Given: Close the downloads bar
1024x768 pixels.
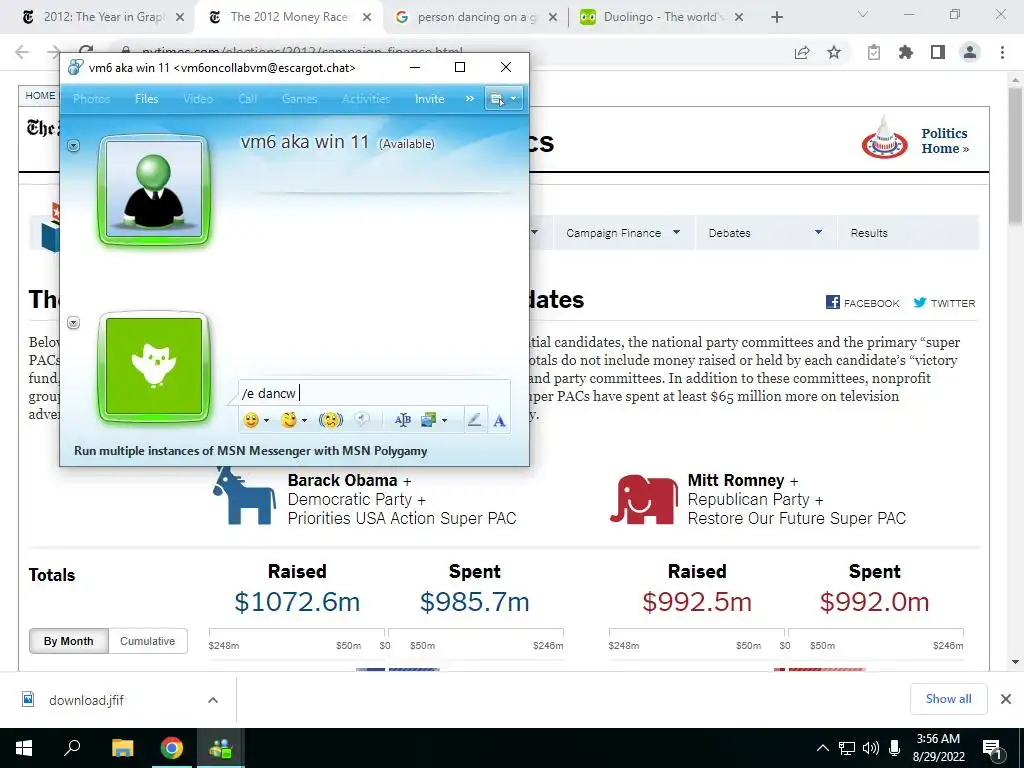Looking at the screenshot, I should (1006, 699).
